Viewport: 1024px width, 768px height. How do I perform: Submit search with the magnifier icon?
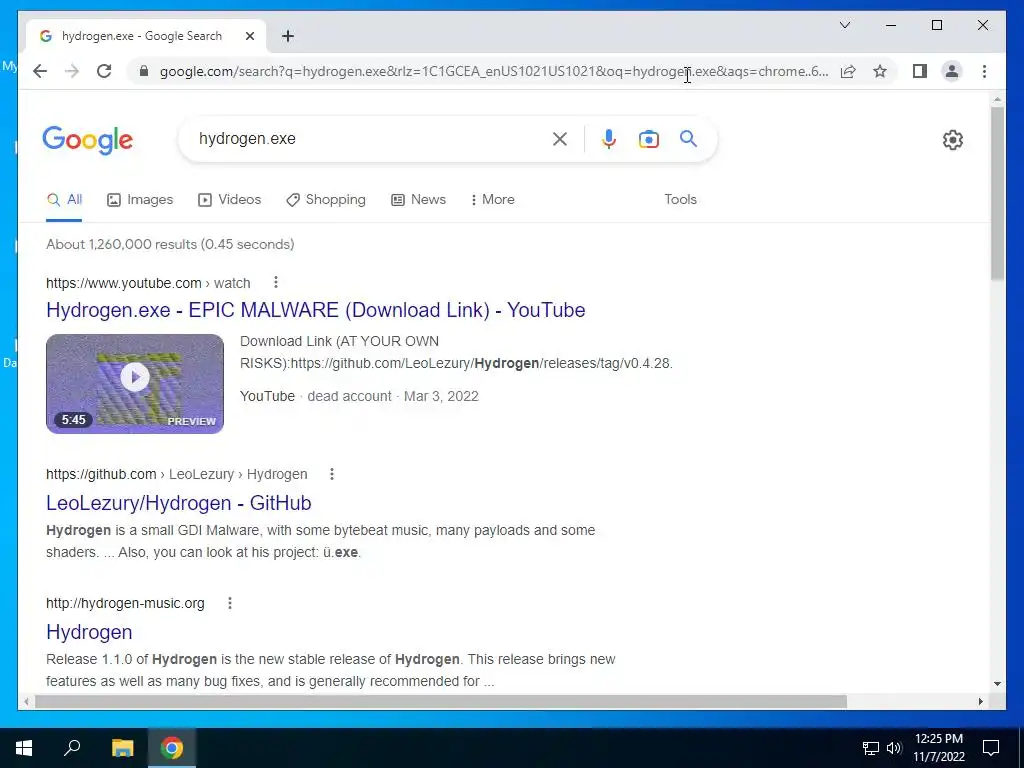pyautogui.click(x=688, y=138)
